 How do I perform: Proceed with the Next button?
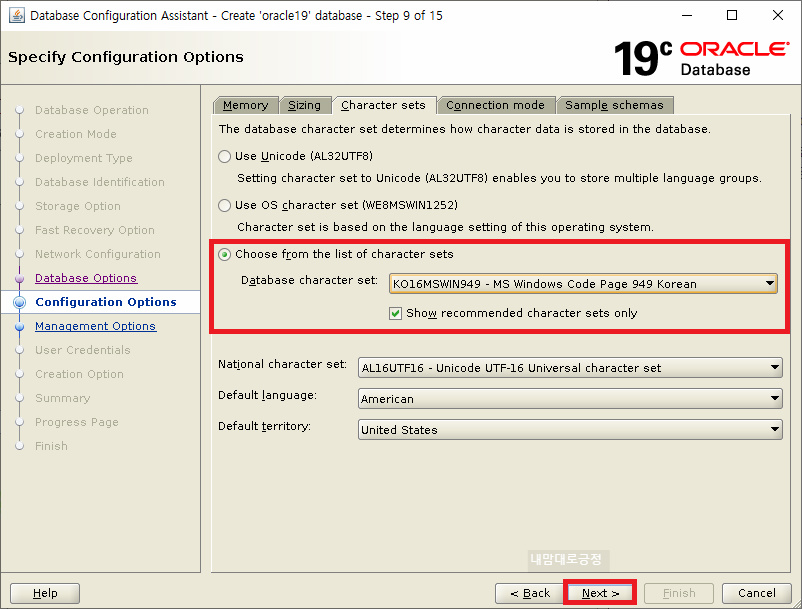tap(600, 593)
